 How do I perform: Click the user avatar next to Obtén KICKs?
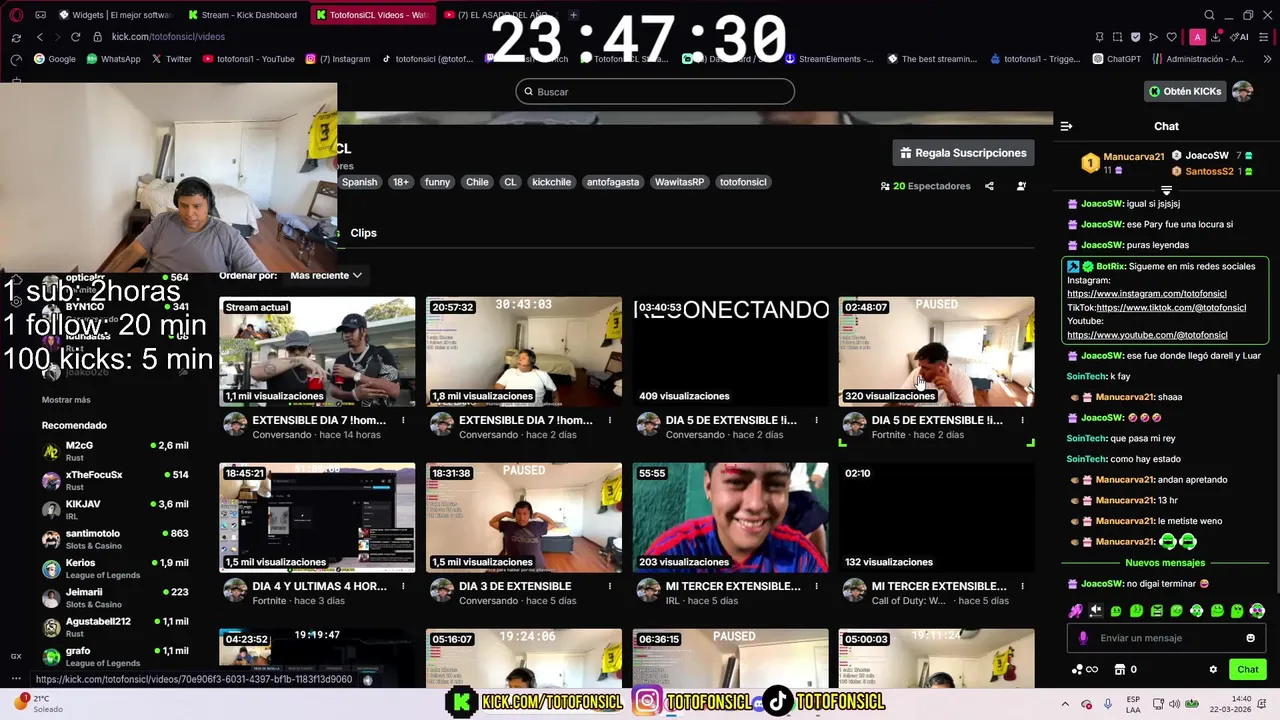point(1242,91)
